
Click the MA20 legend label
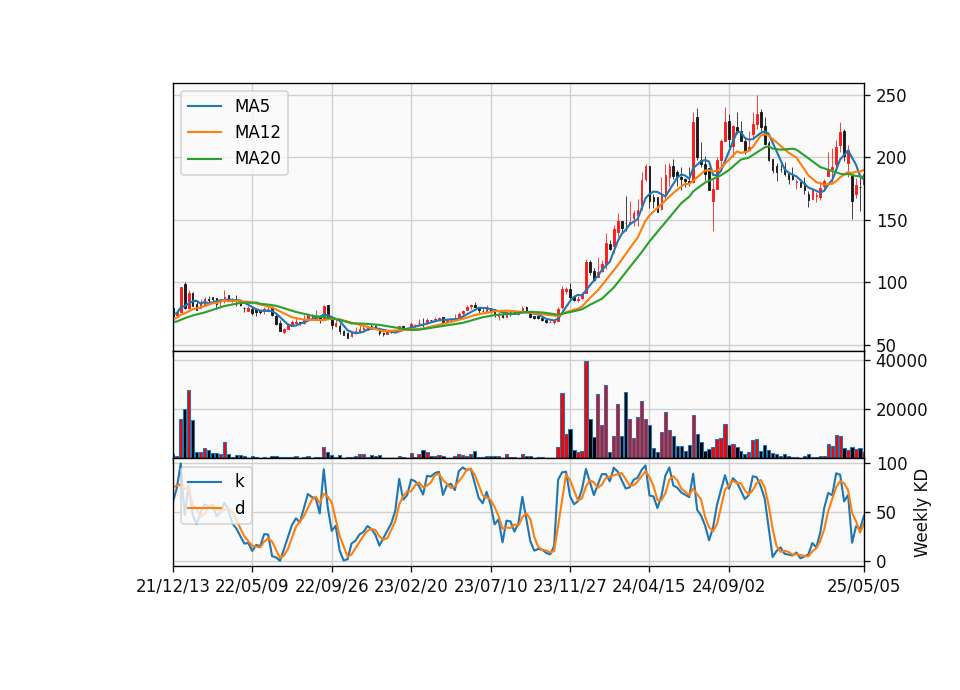[x=257, y=159]
